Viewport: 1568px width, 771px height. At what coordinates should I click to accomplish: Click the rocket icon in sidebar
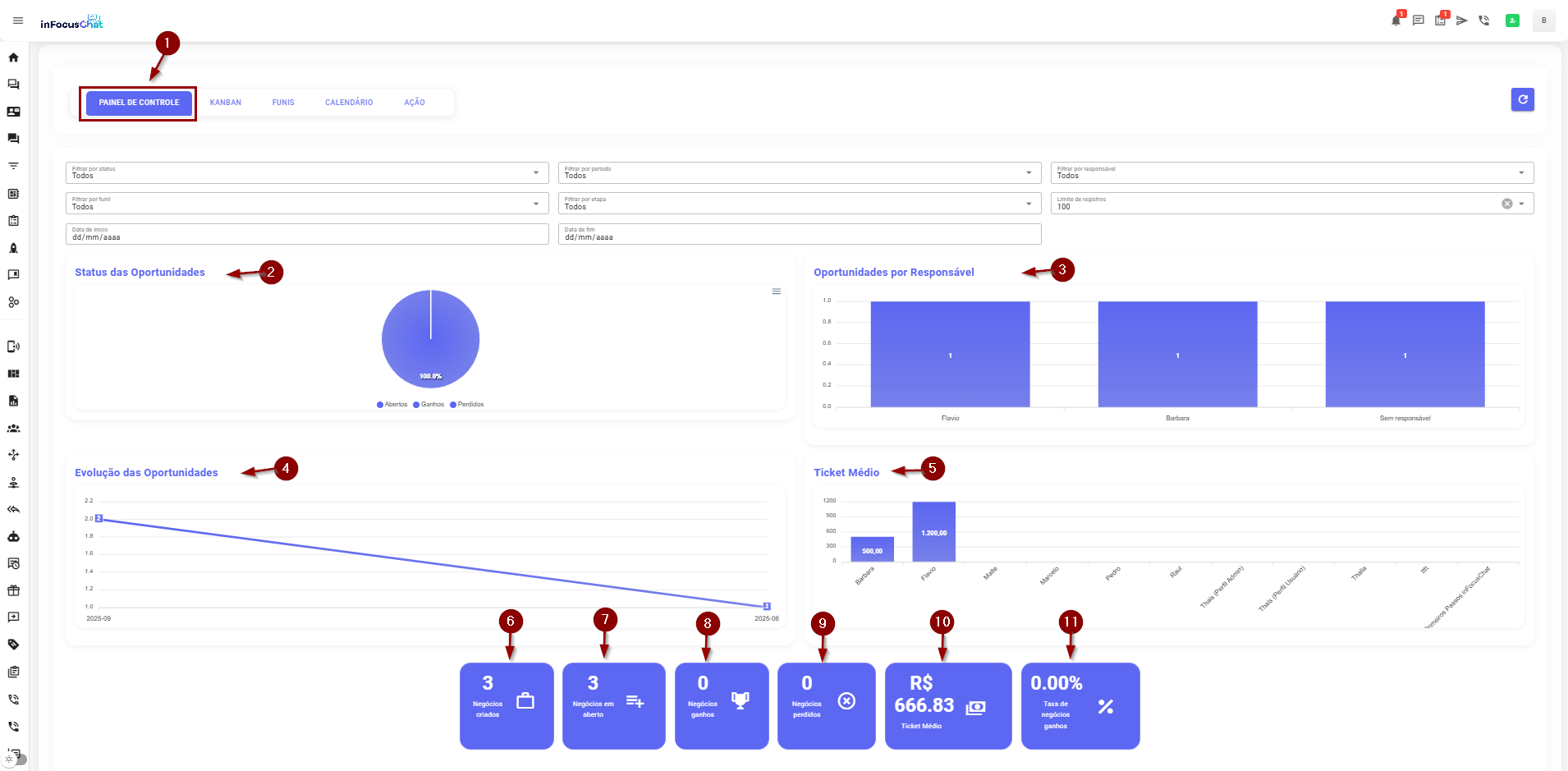[13, 248]
